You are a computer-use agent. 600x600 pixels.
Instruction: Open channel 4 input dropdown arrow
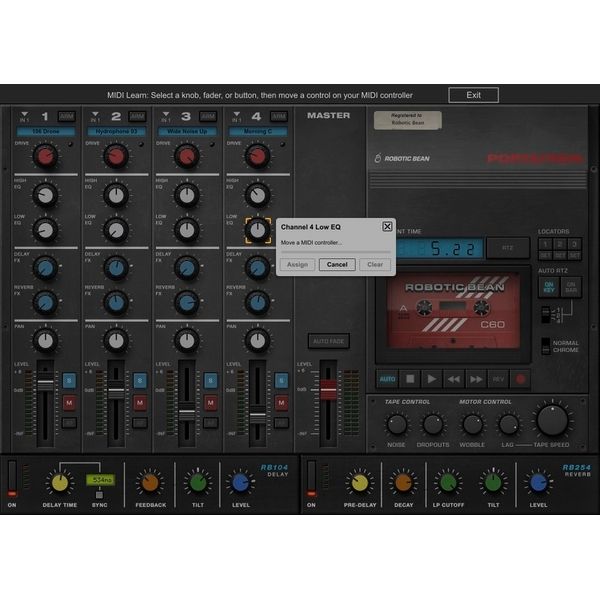tap(236, 114)
